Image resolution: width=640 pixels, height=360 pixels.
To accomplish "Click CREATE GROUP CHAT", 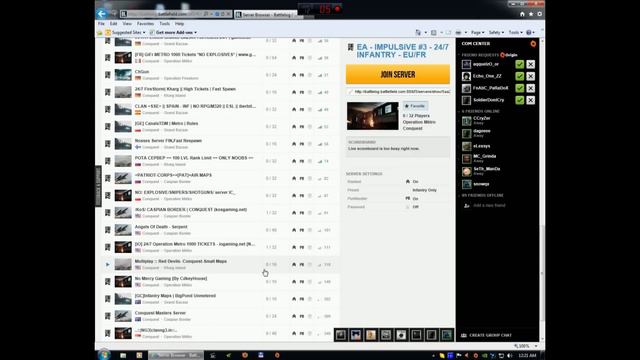I will point(490,336).
